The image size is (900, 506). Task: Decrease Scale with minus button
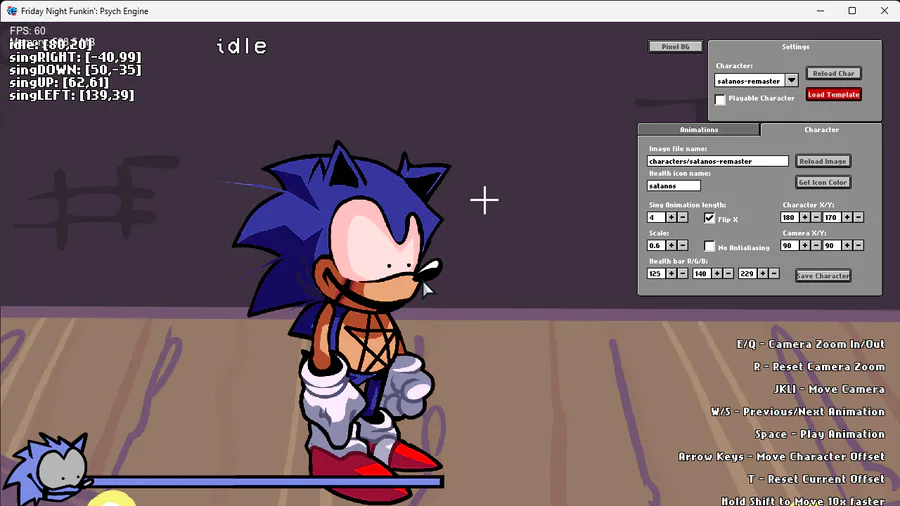tap(682, 245)
